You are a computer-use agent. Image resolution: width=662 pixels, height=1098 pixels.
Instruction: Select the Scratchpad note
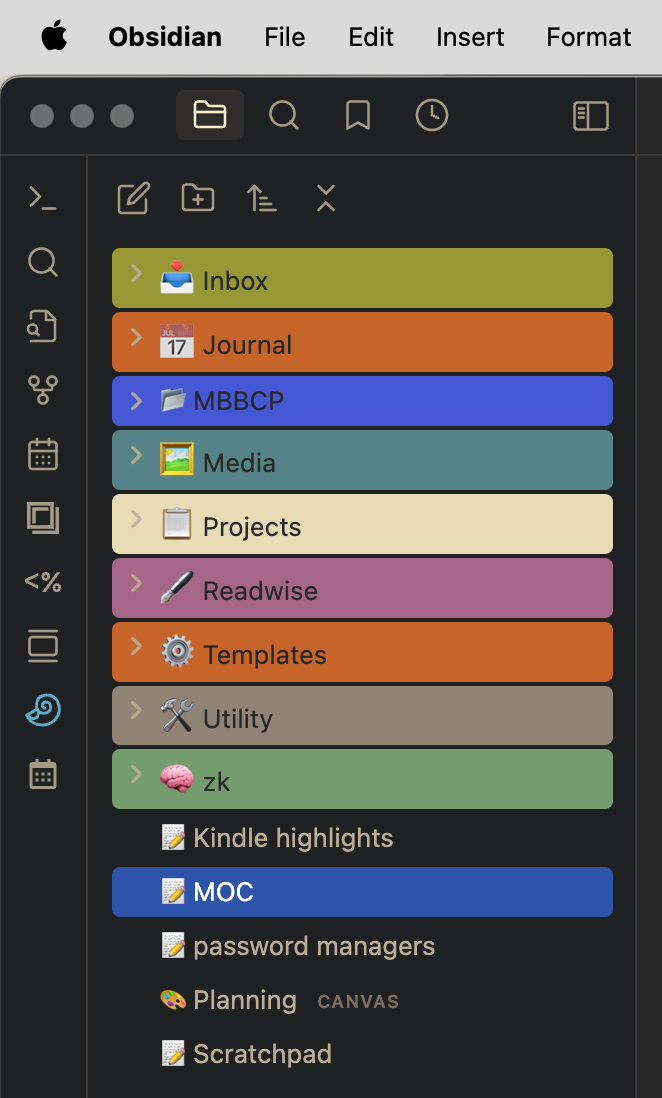click(x=263, y=1054)
